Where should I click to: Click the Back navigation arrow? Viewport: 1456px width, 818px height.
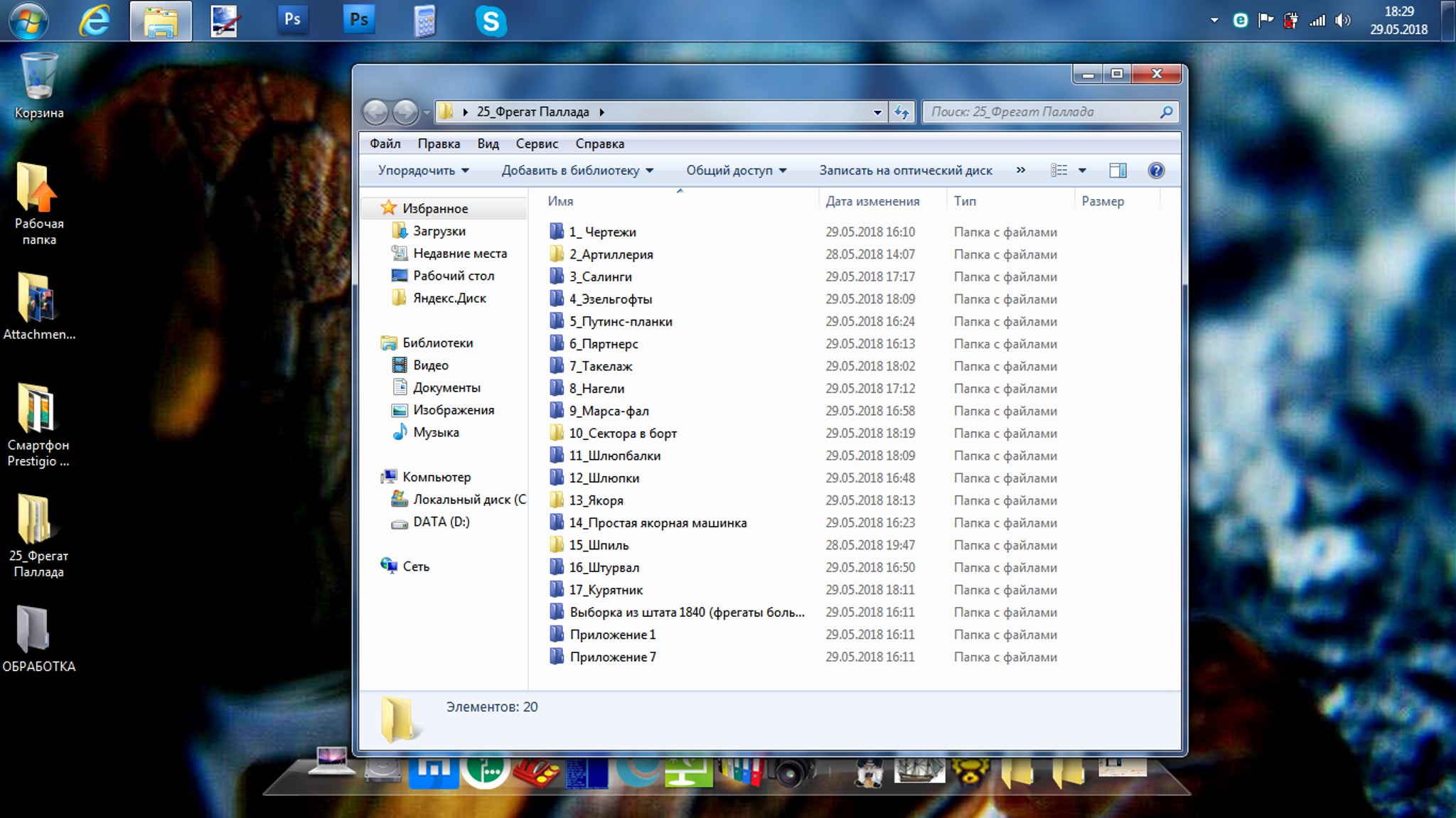(375, 112)
